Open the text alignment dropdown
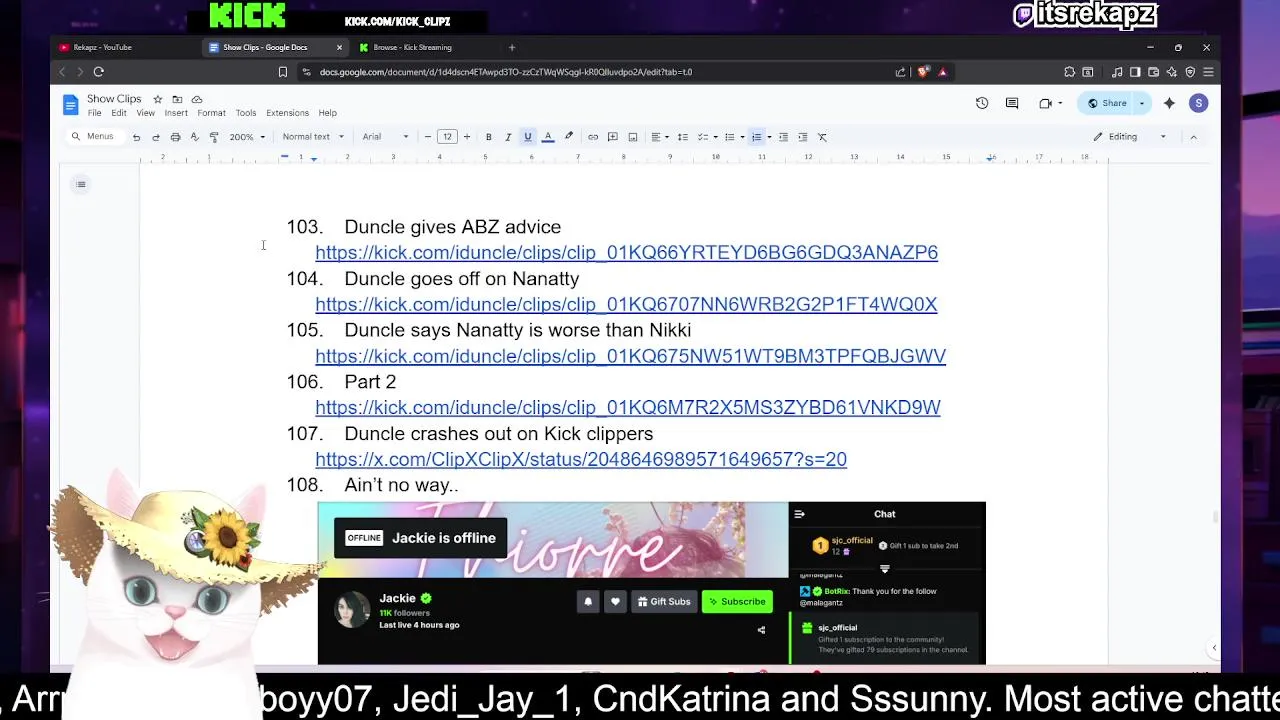This screenshot has height=720, width=1280. coord(659,137)
